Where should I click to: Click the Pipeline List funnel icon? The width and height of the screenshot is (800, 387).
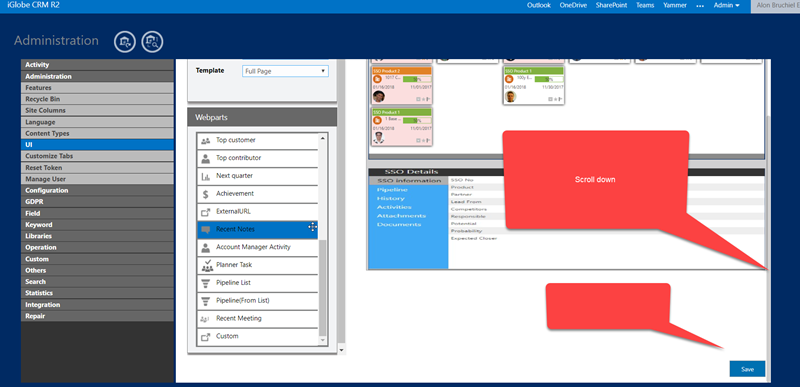click(206, 283)
